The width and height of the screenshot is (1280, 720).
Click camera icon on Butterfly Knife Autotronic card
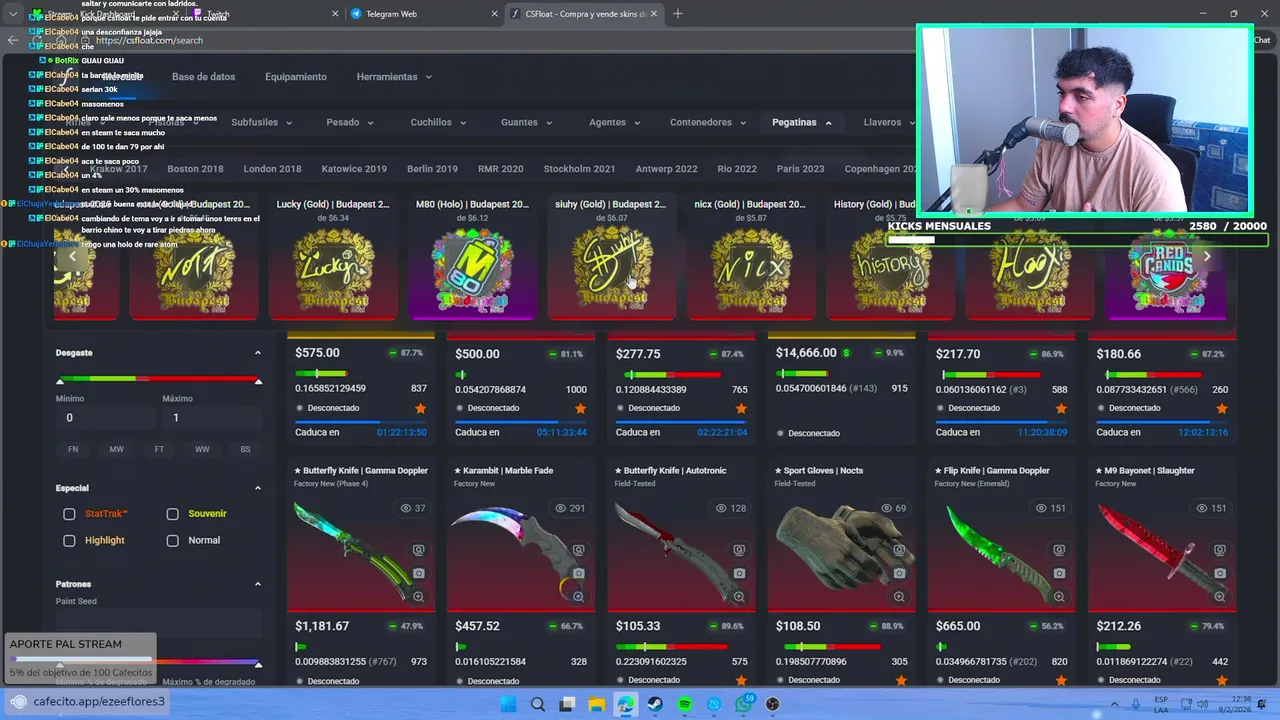pyautogui.click(x=739, y=573)
